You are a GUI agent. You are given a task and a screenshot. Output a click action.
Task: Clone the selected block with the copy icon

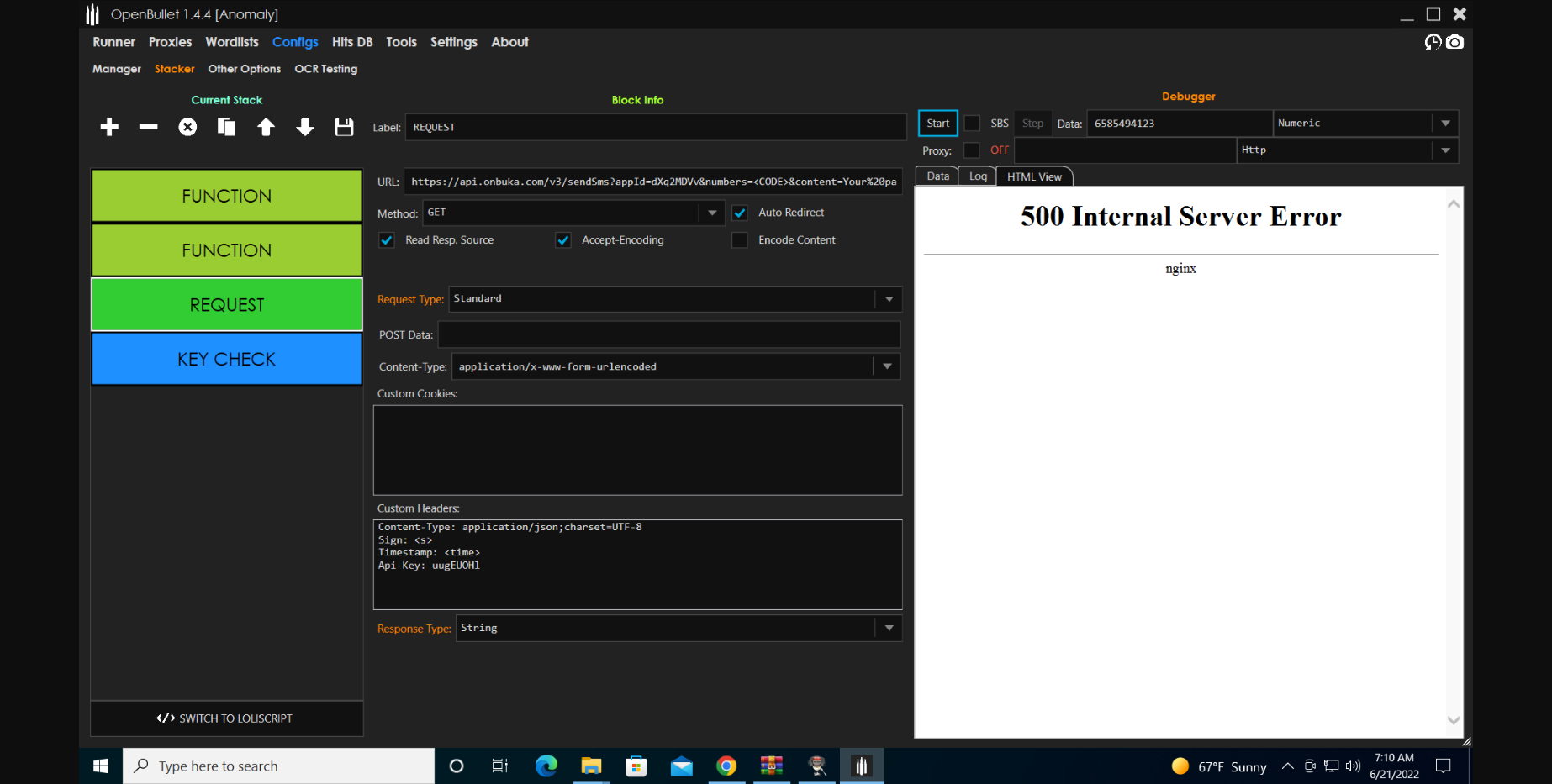pos(226,127)
